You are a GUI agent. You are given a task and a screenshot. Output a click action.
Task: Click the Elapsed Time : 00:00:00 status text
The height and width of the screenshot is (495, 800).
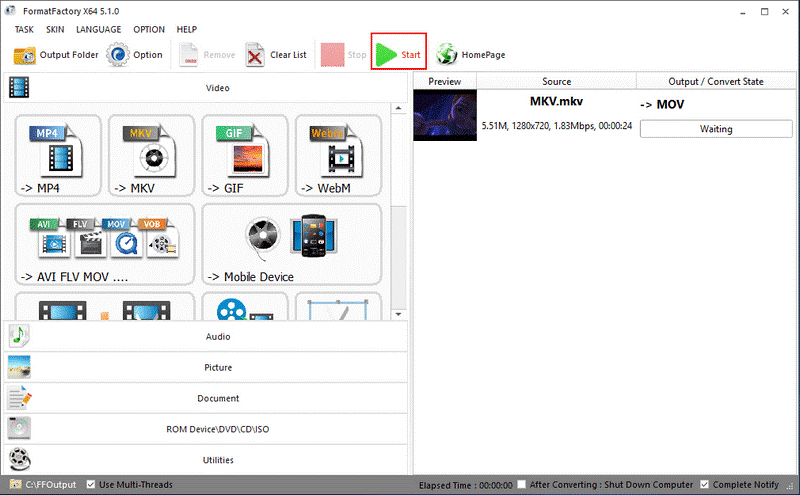click(x=465, y=485)
